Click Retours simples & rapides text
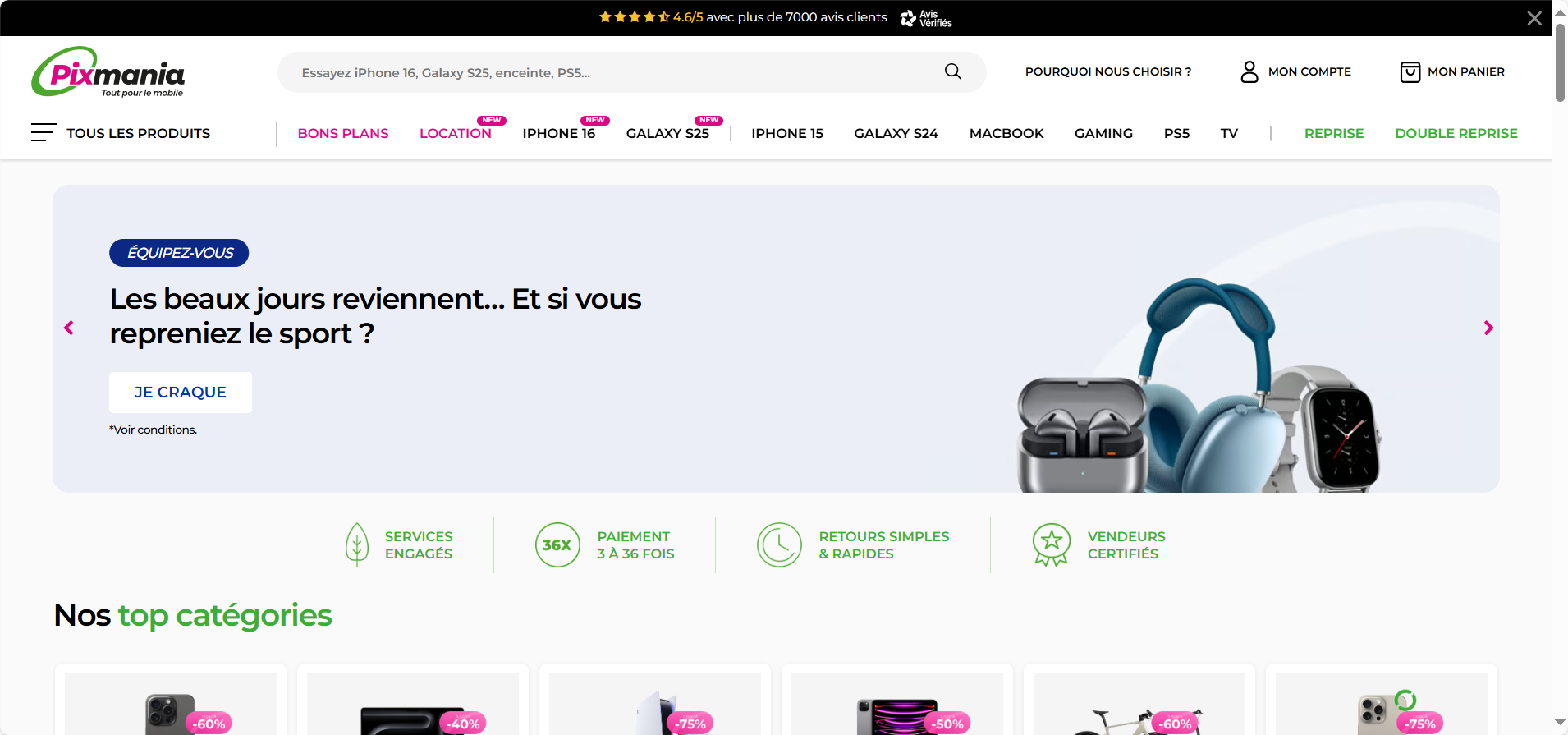Viewport: 1568px width, 735px height. (883, 544)
